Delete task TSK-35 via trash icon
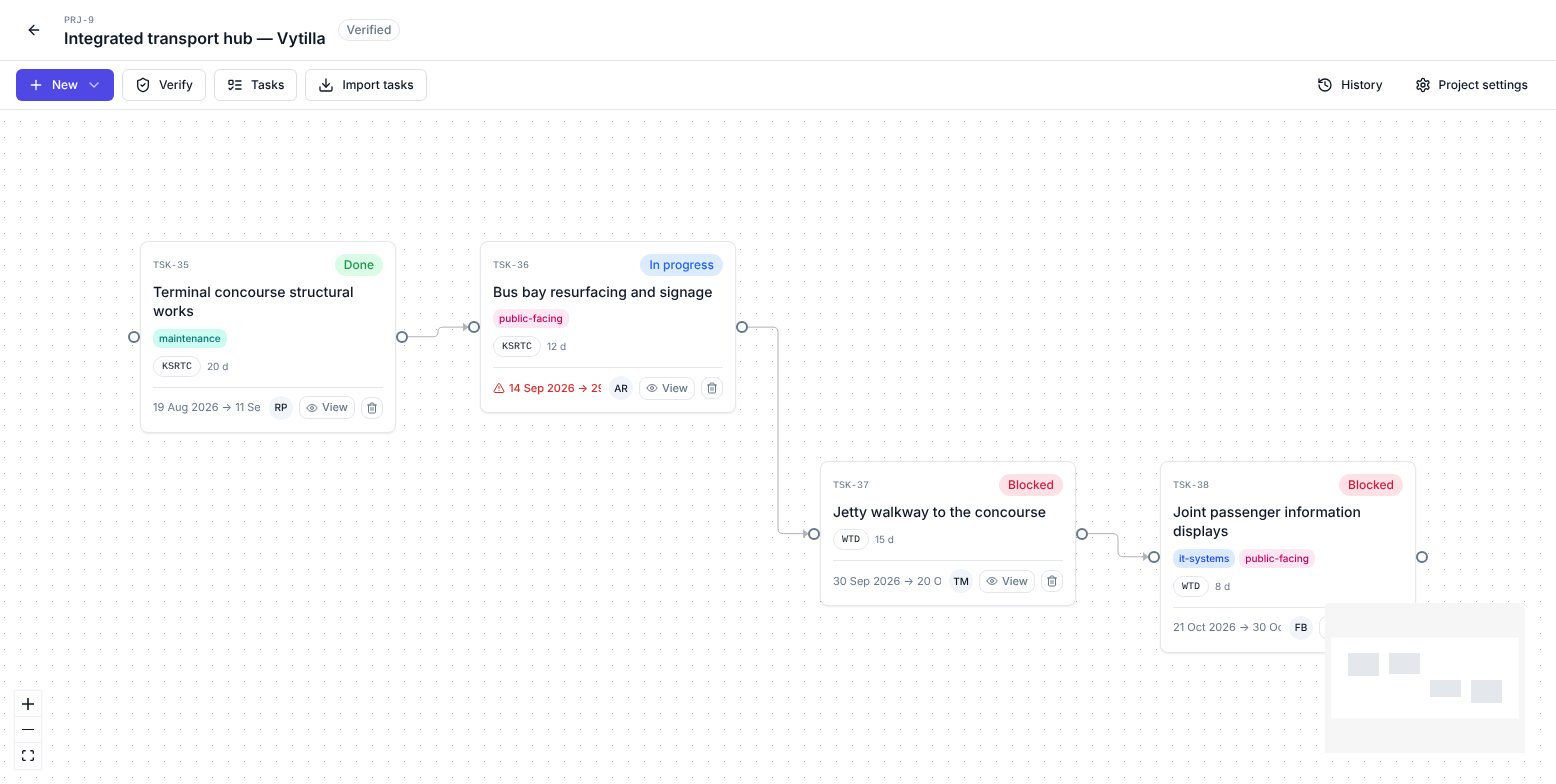This screenshot has height=784, width=1556. click(371, 408)
